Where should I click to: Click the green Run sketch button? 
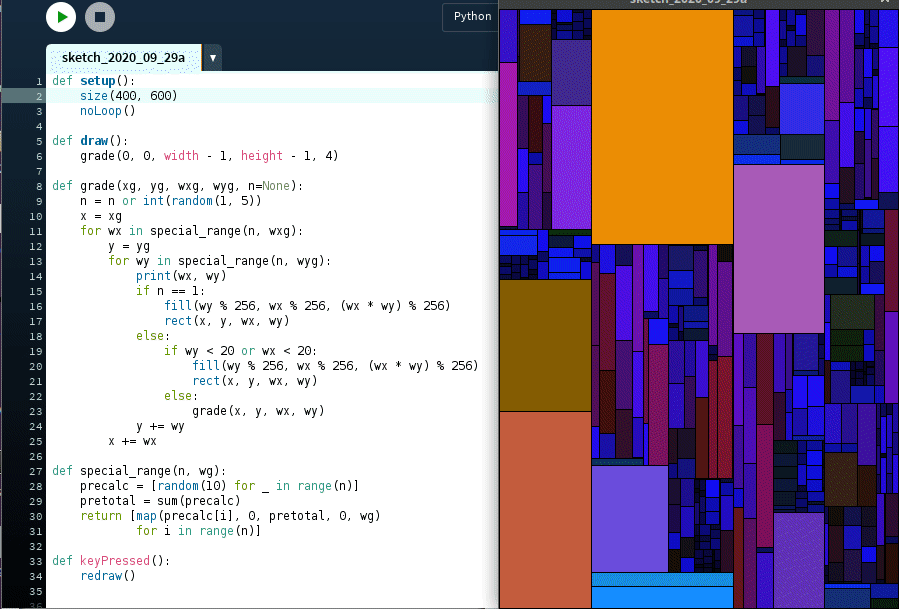[61, 17]
